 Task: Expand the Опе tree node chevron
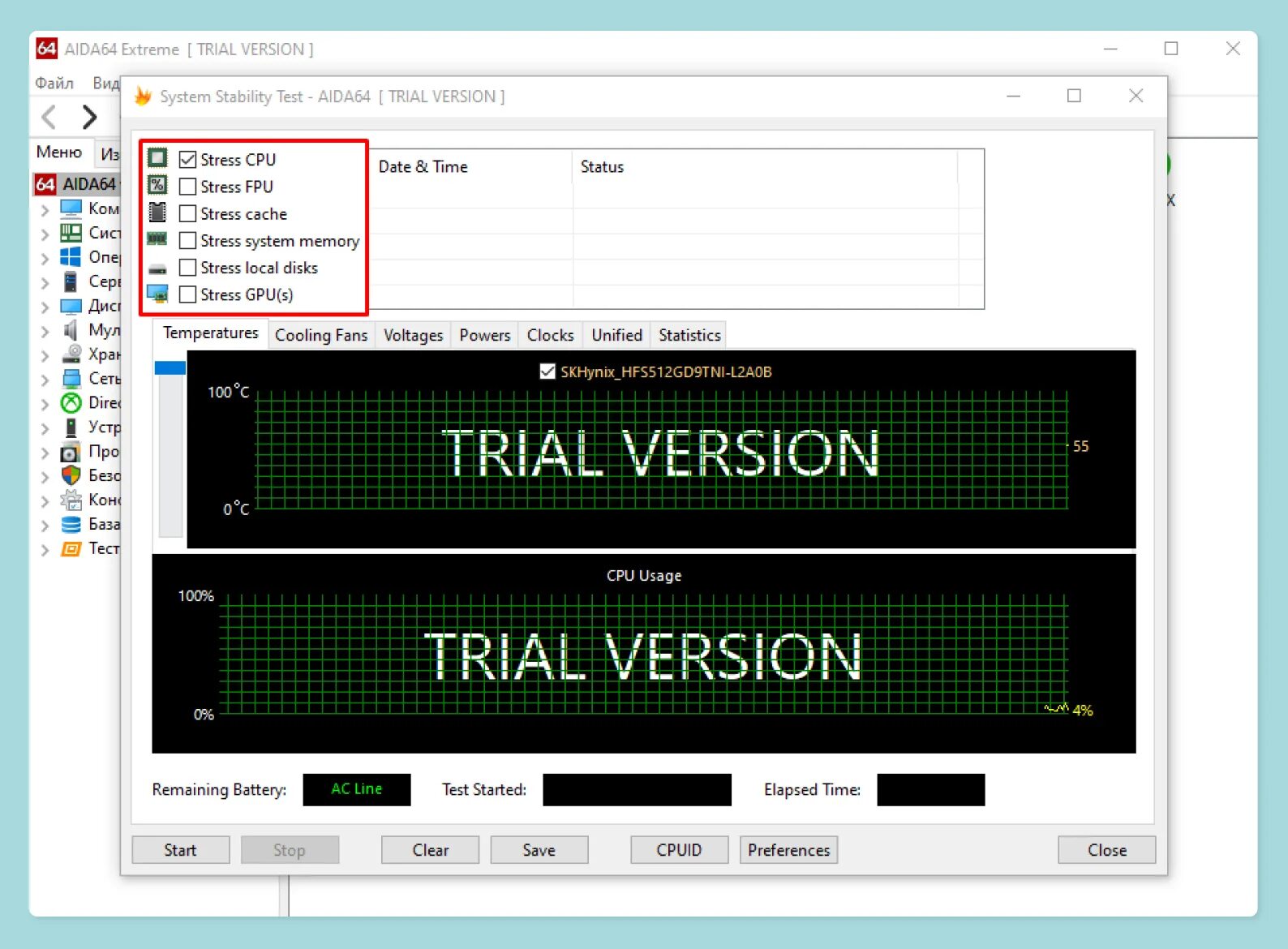(x=45, y=258)
